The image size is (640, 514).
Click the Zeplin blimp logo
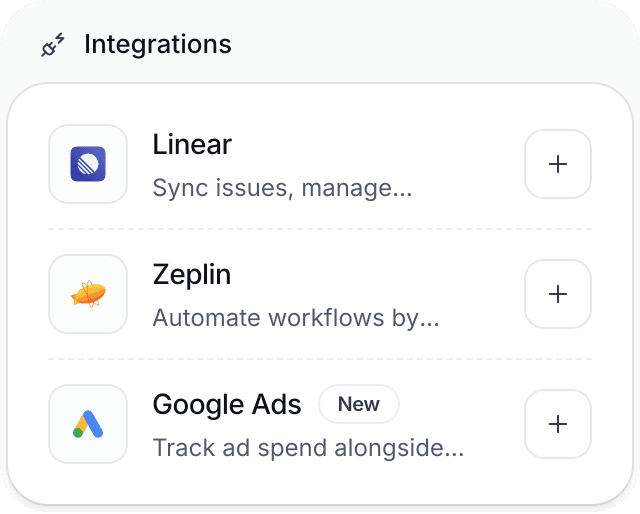click(88, 294)
